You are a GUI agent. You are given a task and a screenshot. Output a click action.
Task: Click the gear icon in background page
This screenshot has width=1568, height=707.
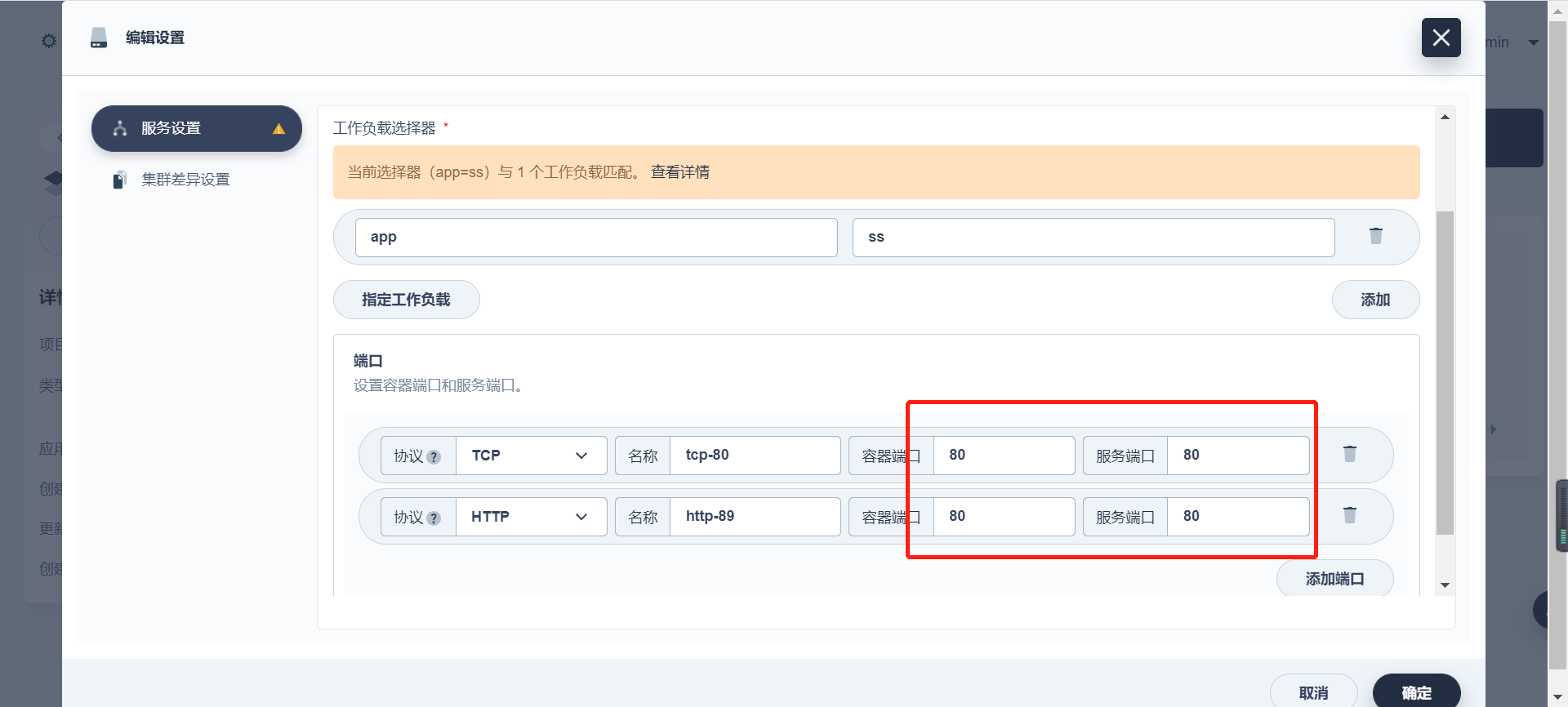[x=49, y=41]
